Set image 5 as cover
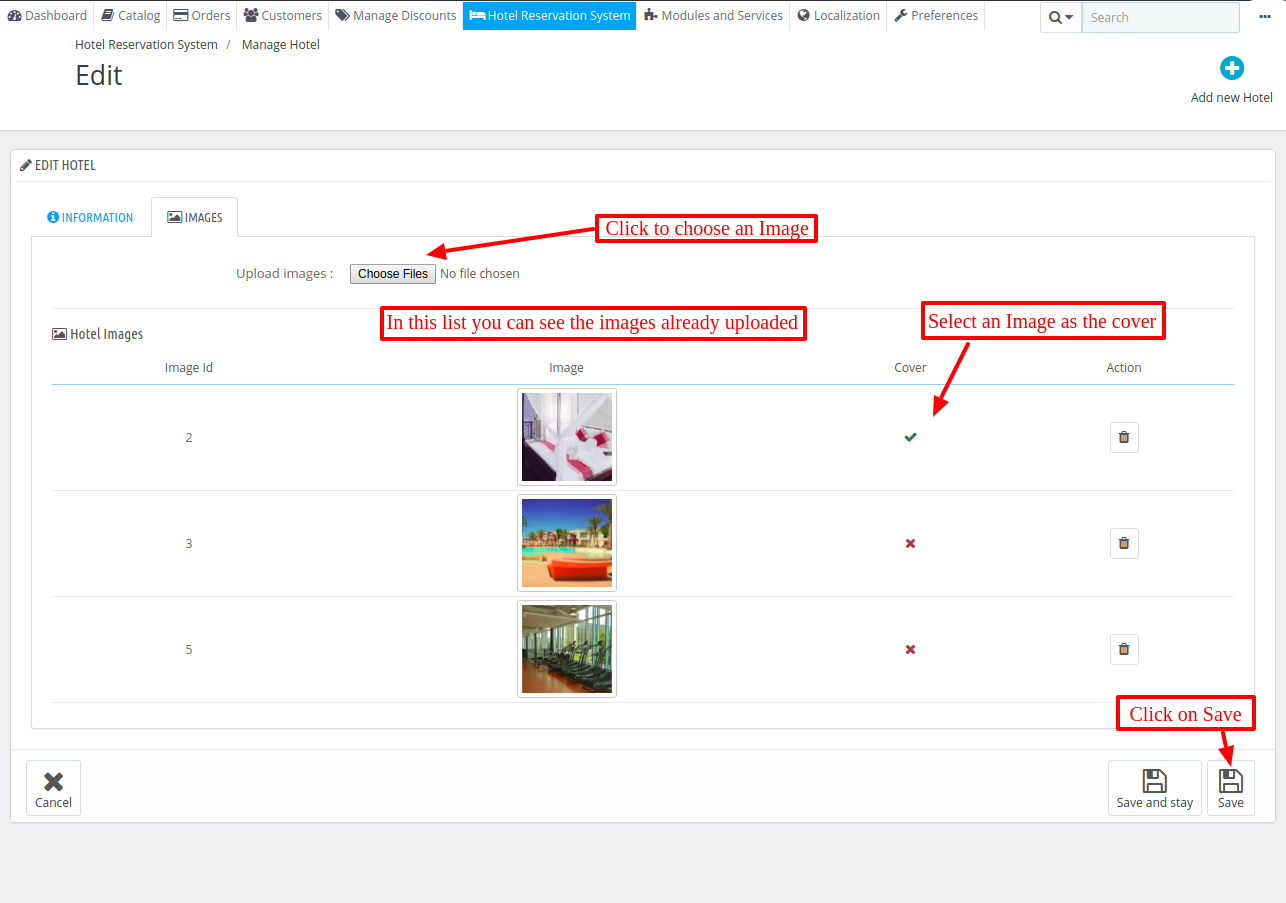Screen dimensions: 1286x903 coord(910,649)
